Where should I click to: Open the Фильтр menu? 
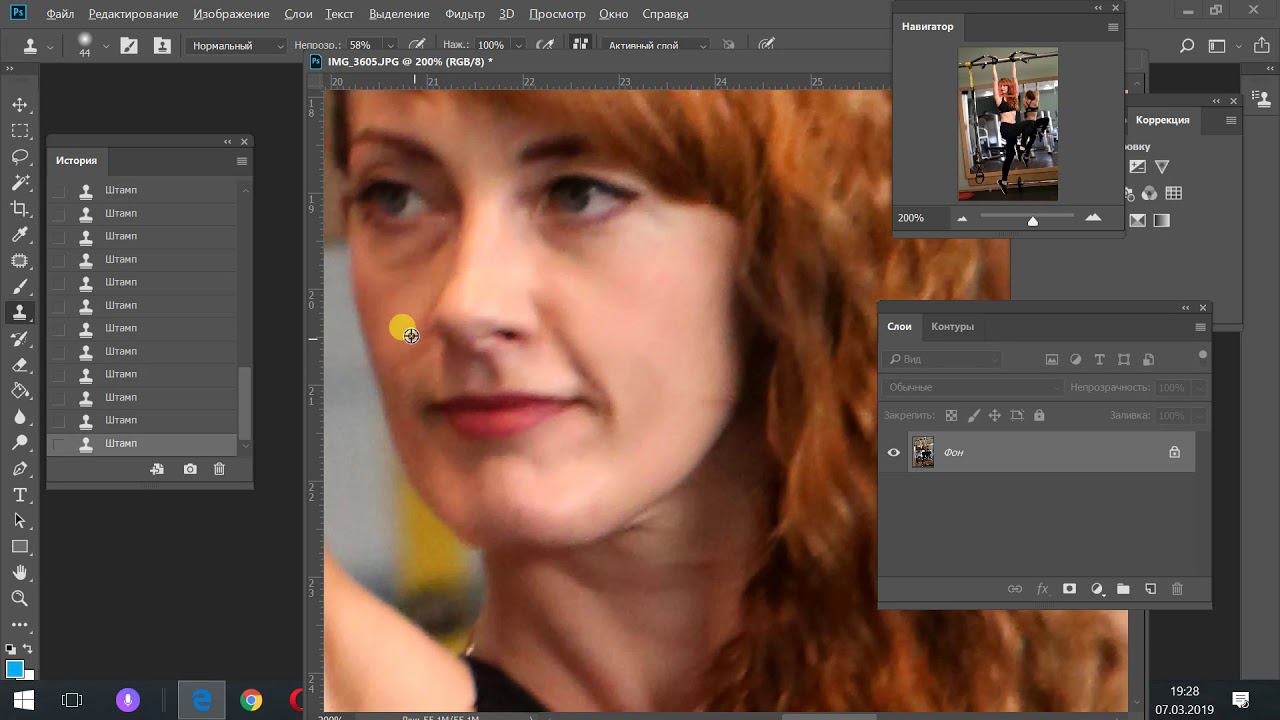point(464,15)
